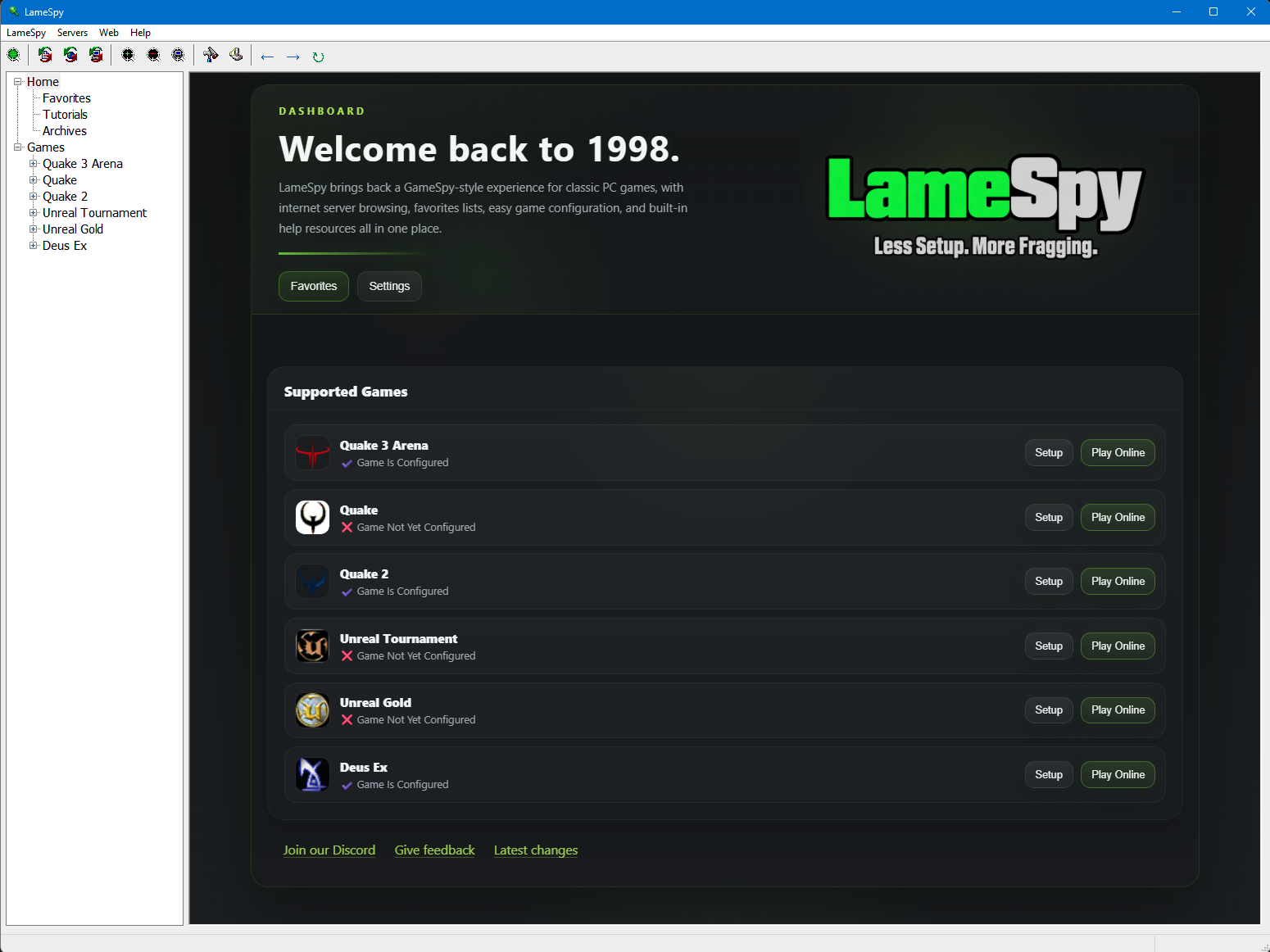Click the refresh icon with document page

(45, 55)
